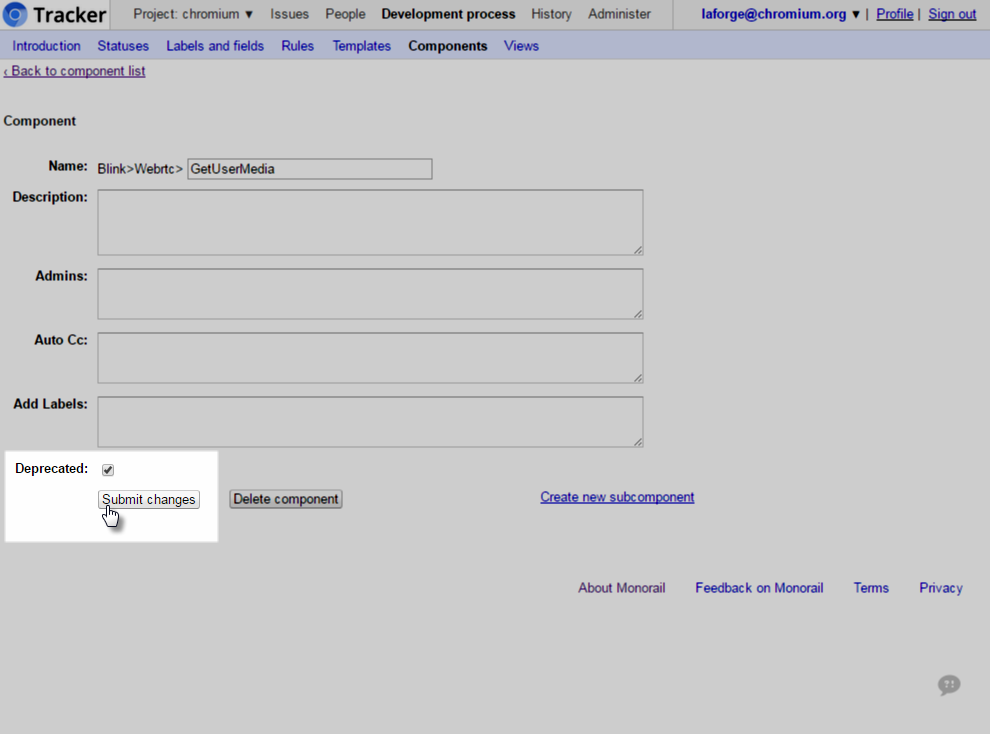Select the Auto Cc text box
The width and height of the screenshot is (990, 734).
(370, 358)
